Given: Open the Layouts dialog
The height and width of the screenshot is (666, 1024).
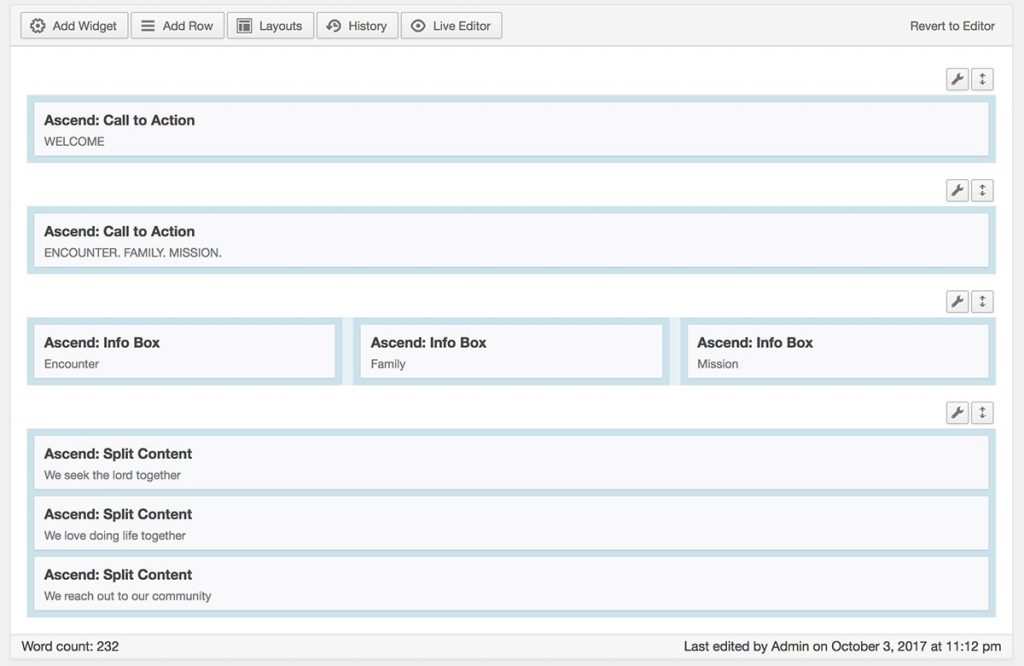Looking at the screenshot, I should 270,25.
